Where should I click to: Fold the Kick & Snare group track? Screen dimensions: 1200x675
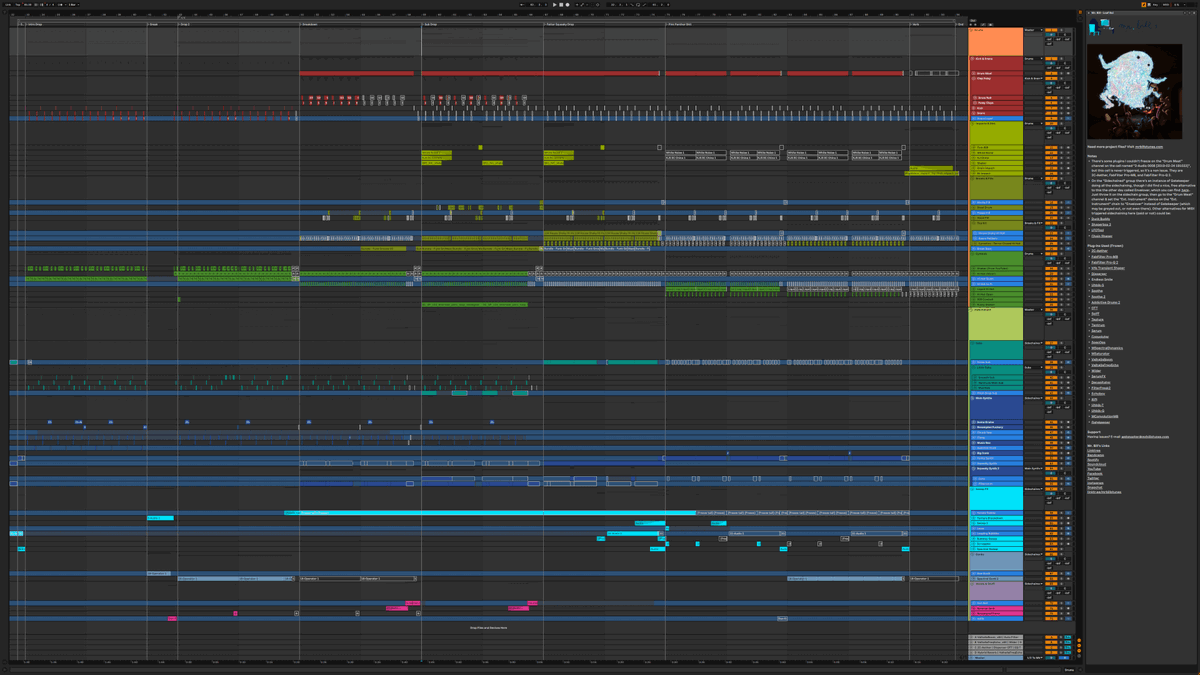[x=972, y=59]
